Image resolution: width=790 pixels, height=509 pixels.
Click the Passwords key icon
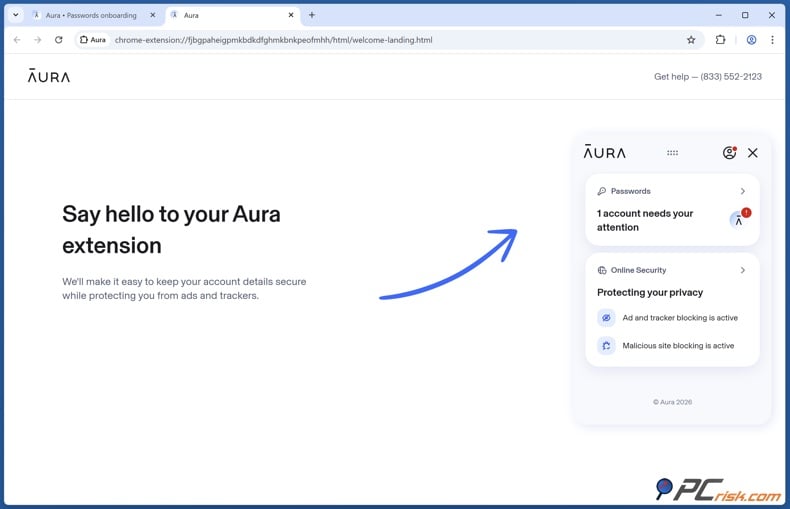tap(602, 191)
